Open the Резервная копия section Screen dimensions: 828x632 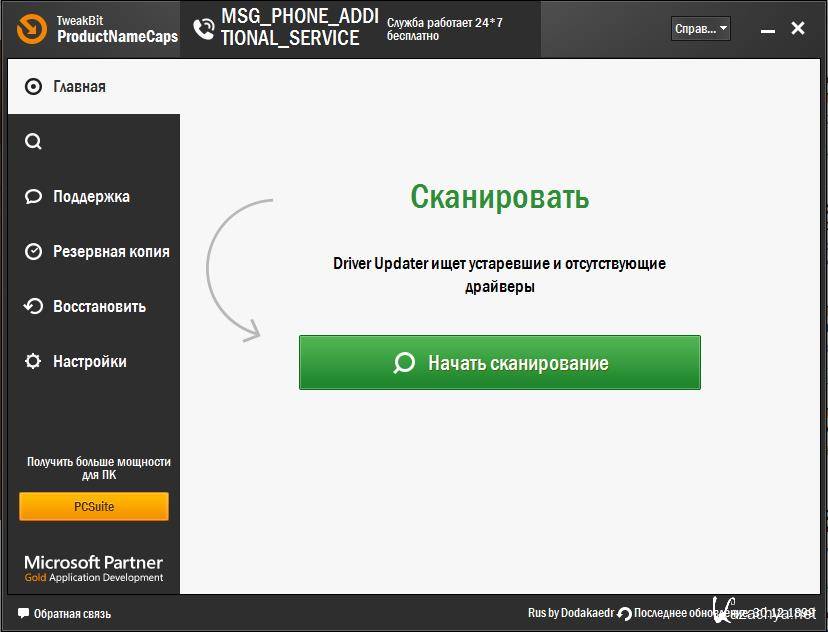tap(110, 252)
